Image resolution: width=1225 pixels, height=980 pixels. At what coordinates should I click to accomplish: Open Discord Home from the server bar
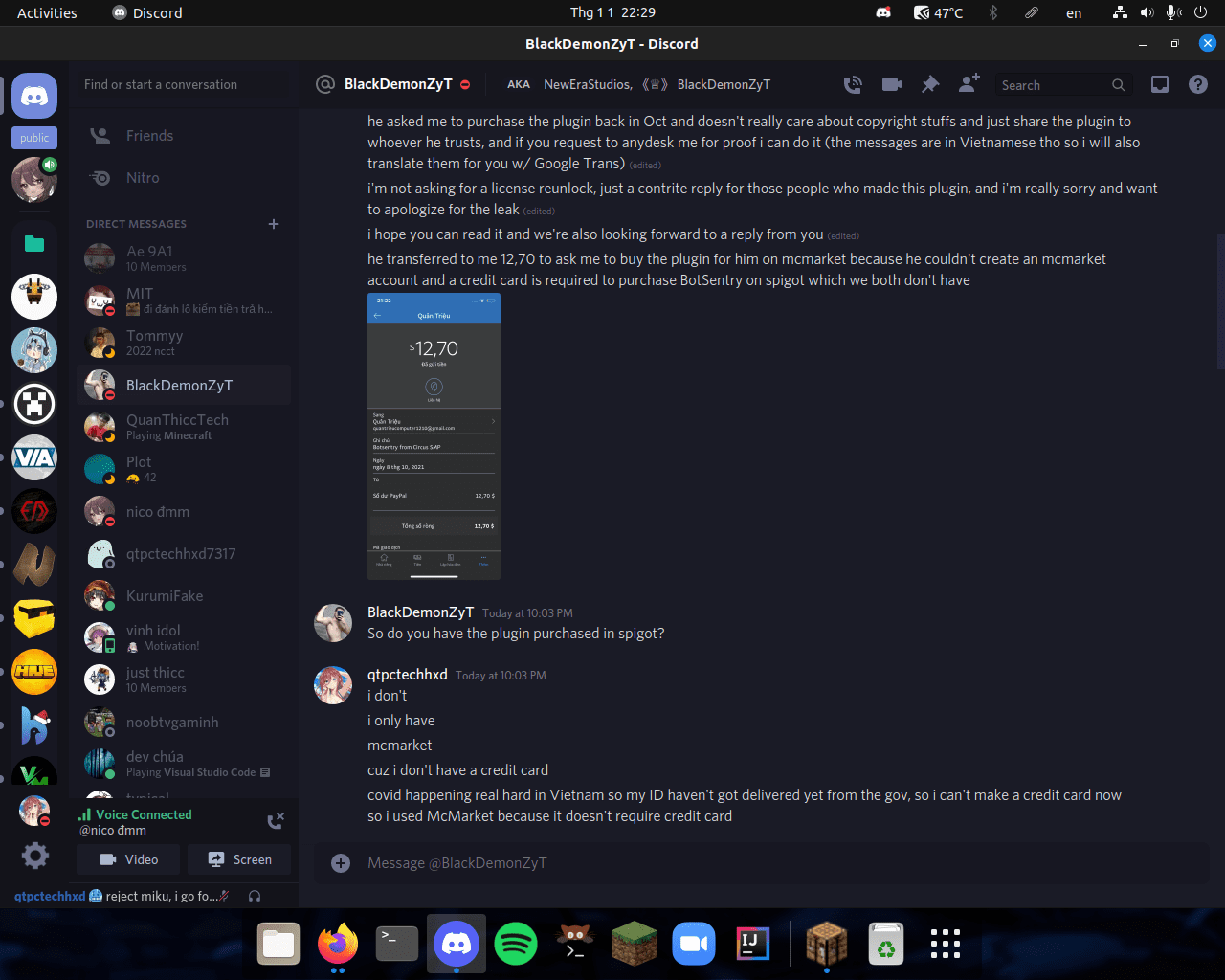pyautogui.click(x=34, y=96)
